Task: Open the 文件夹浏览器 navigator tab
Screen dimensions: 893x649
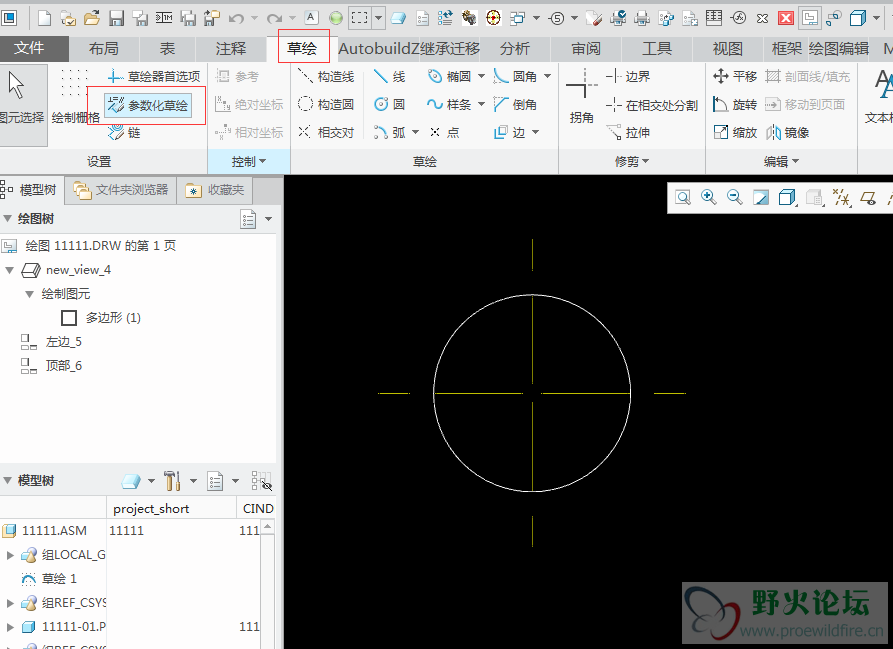Action: tap(121, 190)
